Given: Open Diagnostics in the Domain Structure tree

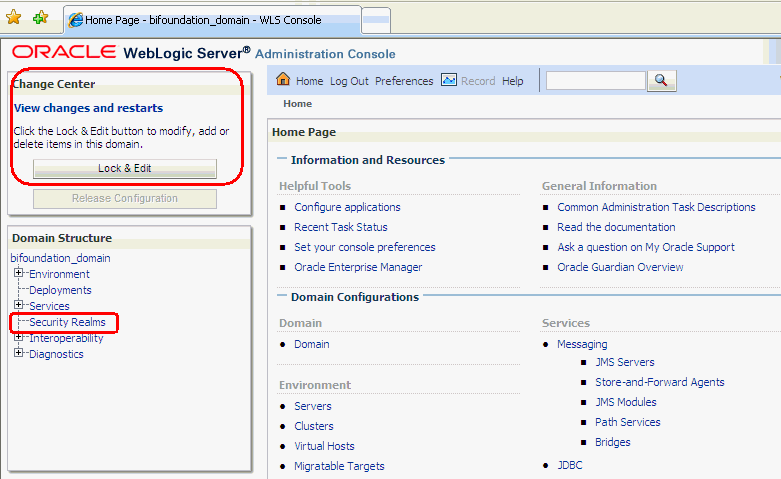Looking at the screenshot, I should (56, 354).
